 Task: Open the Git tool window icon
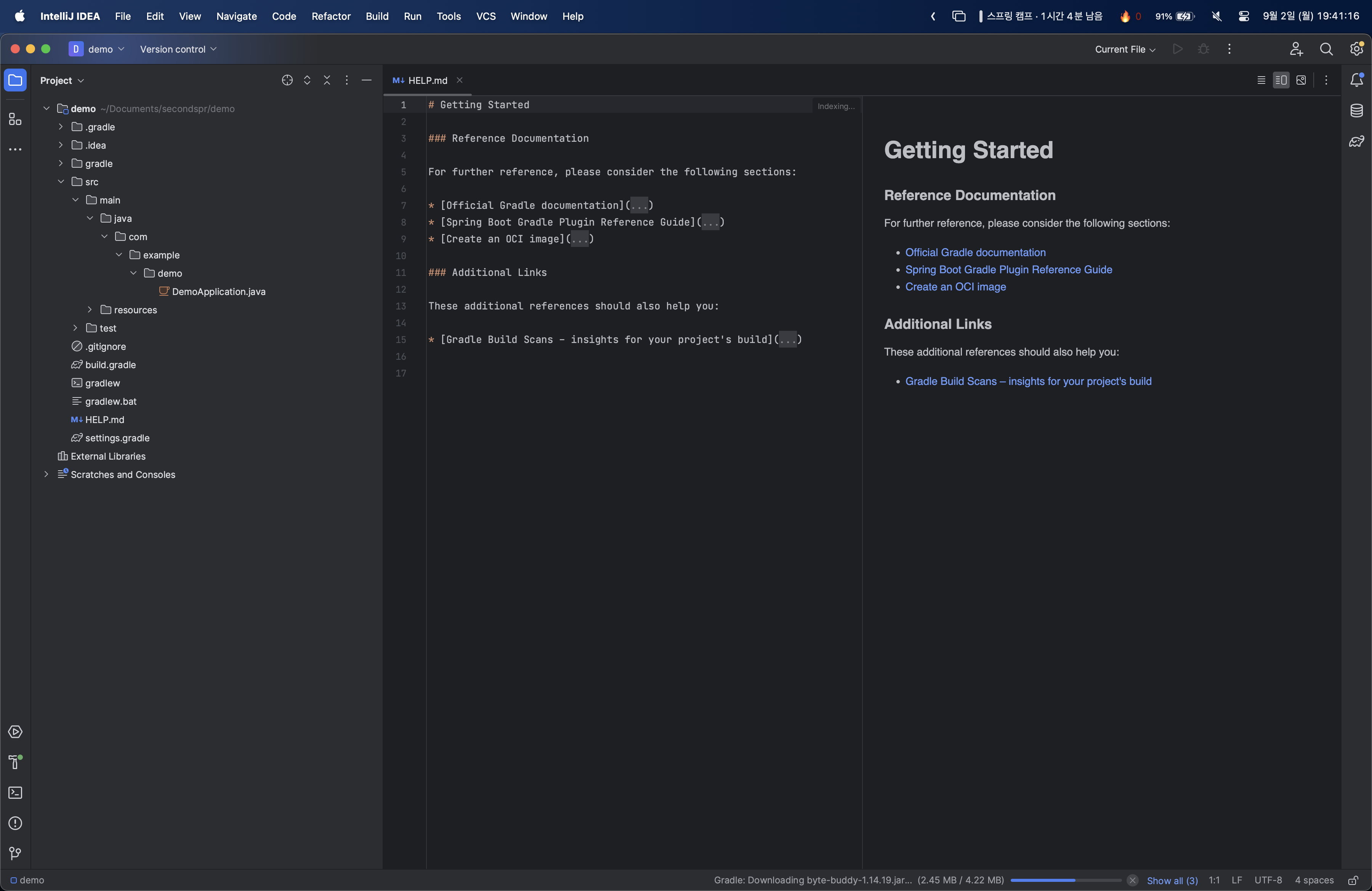(x=16, y=853)
